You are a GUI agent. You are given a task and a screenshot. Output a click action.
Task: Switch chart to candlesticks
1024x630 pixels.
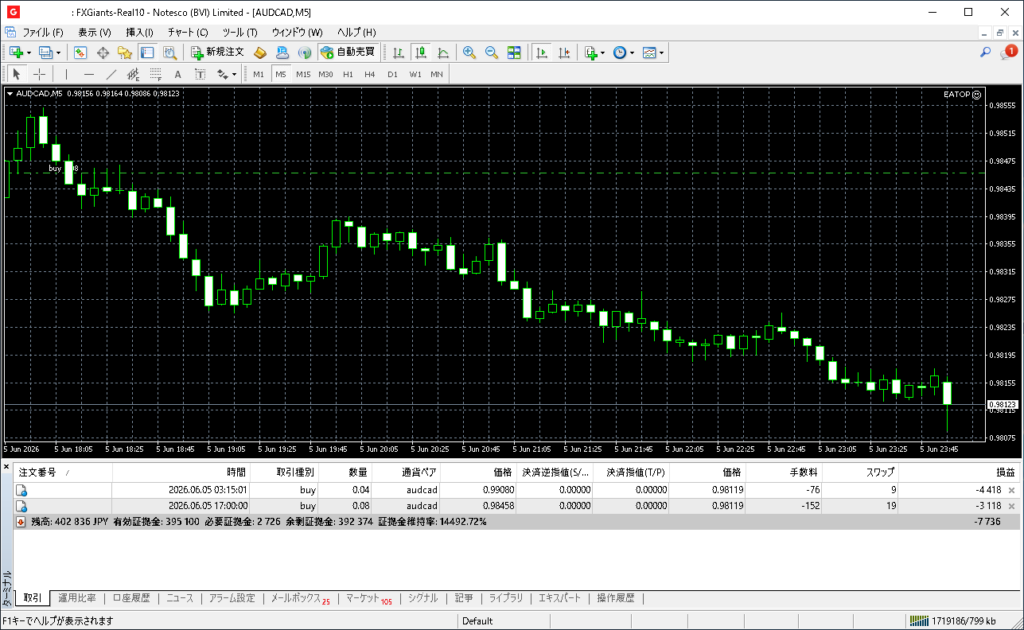(421, 53)
